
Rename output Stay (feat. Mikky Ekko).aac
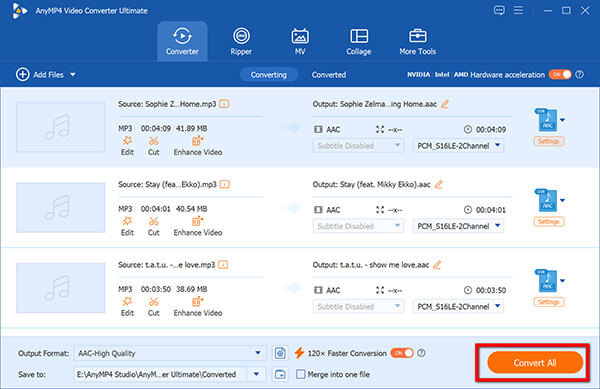439,184
